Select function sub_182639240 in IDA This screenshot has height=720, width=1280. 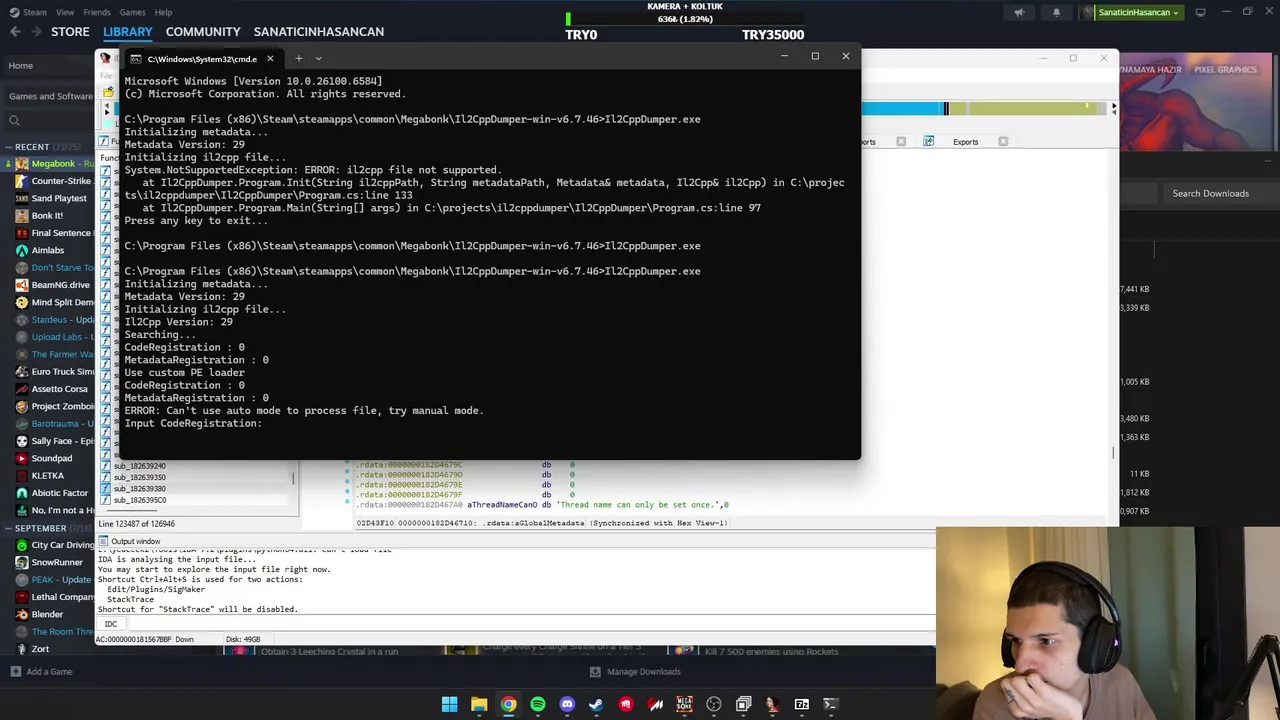click(139, 466)
